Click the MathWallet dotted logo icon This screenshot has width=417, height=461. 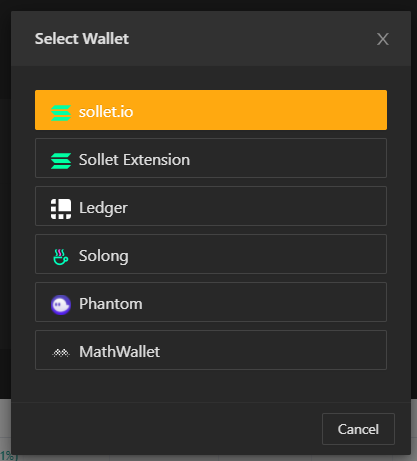point(61,353)
